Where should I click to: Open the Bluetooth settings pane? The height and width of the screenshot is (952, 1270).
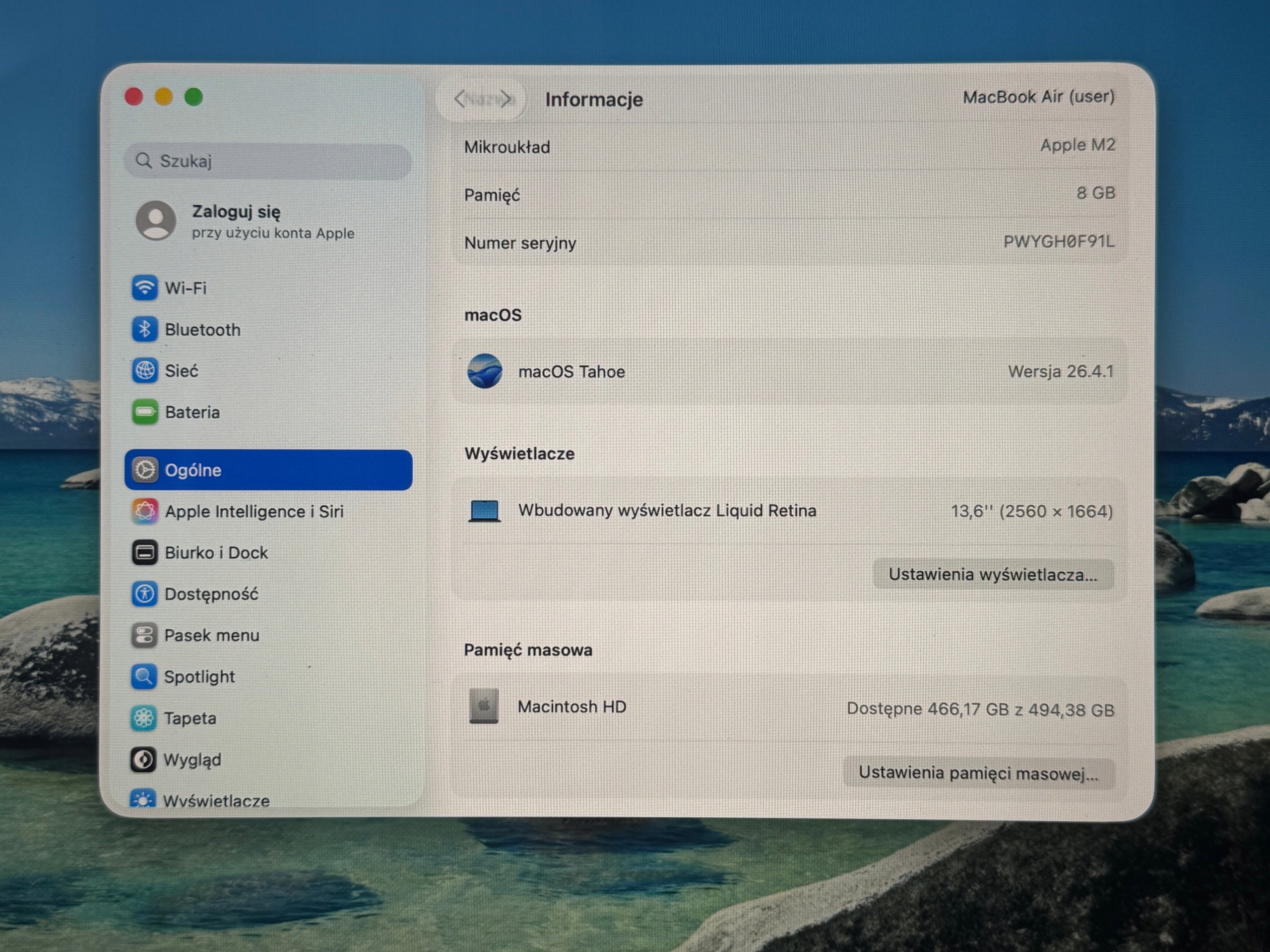[268, 329]
